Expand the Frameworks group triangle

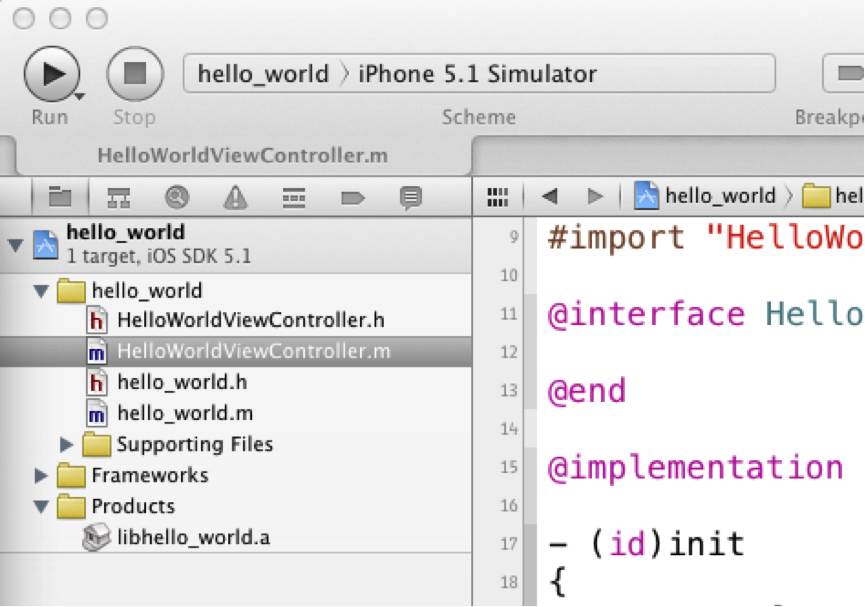[x=41, y=475]
